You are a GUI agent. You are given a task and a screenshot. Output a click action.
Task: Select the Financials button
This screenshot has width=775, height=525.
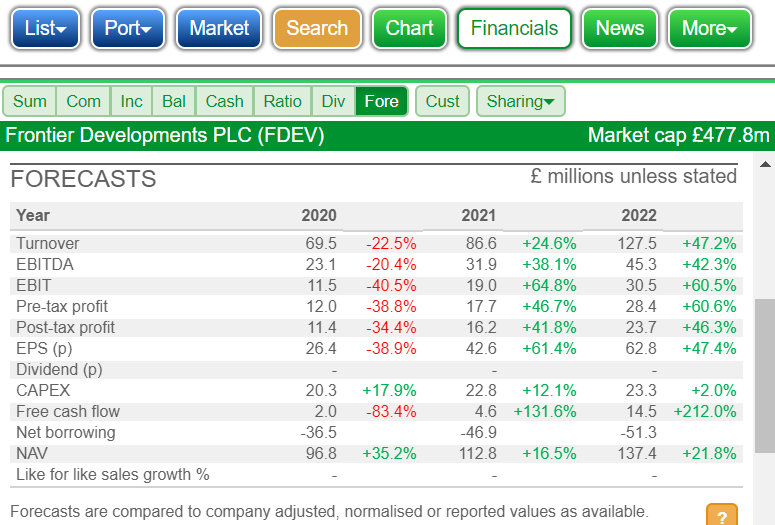pos(514,29)
